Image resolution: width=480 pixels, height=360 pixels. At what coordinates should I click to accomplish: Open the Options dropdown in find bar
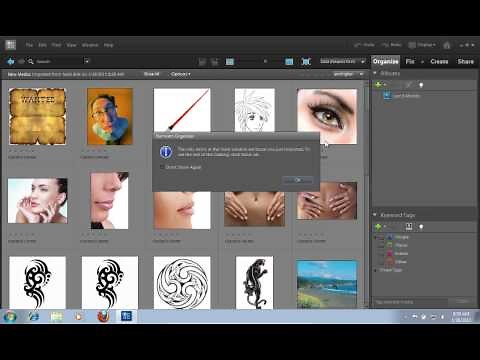point(180,74)
